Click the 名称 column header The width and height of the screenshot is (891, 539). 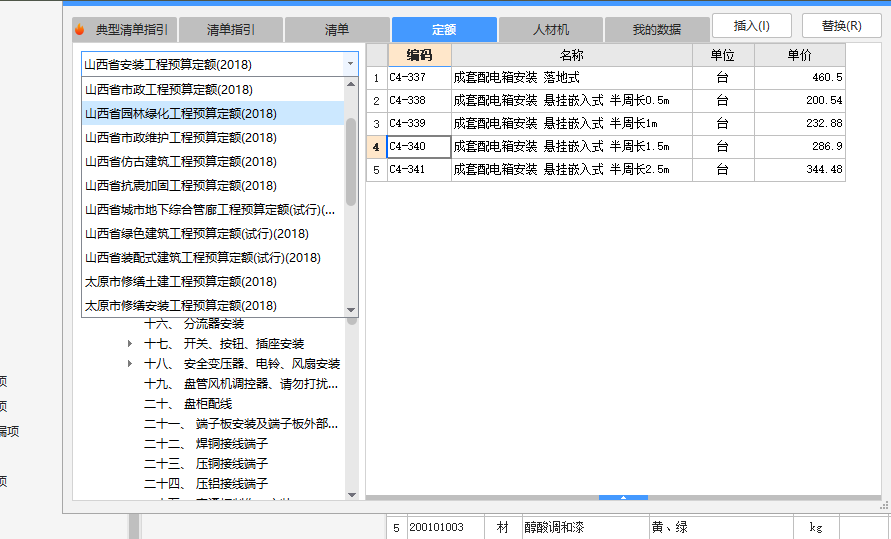pyautogui.click(x=572, y=55)
